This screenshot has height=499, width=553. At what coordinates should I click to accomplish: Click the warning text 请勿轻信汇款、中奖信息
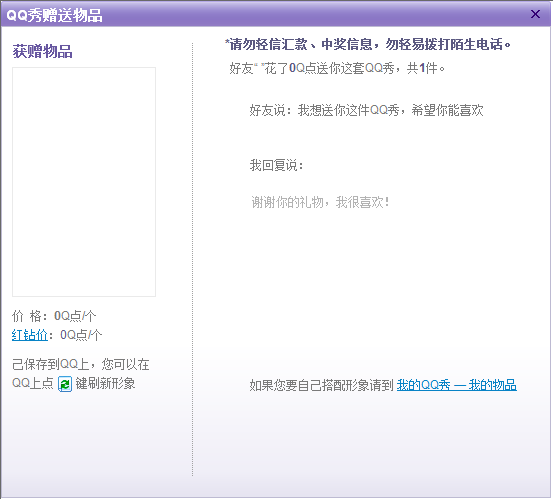point(301,44)
